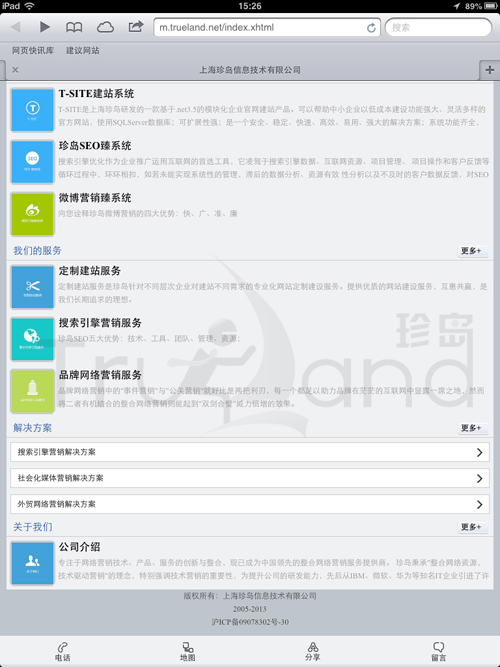
Task: Click the 沪ICP备09078302号-30 footer text
Action: [250, 622]
